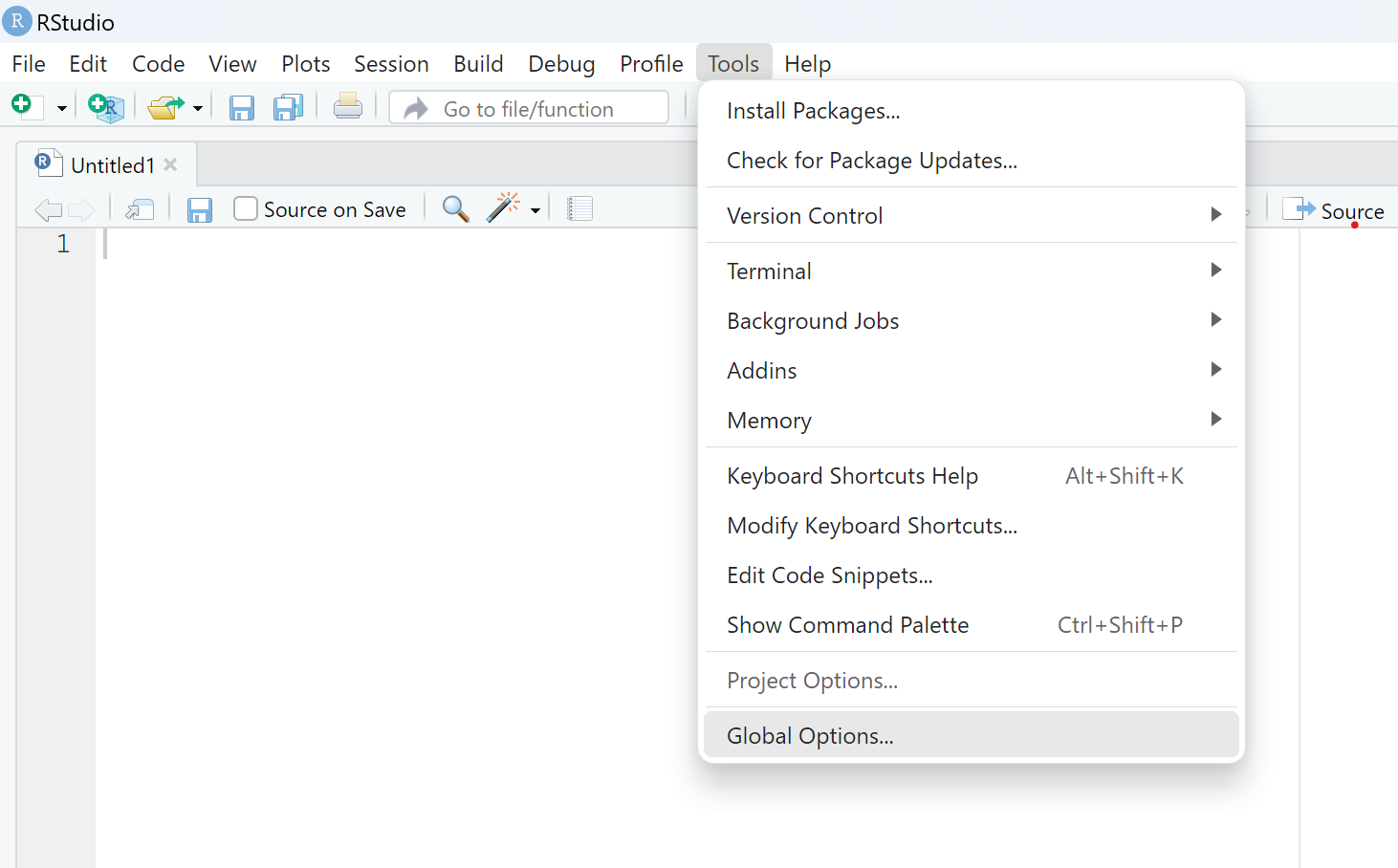Viewport: 1398px width, 868px height.
Task: Click the Compile Report notebook icon
Action: (579, 208)
